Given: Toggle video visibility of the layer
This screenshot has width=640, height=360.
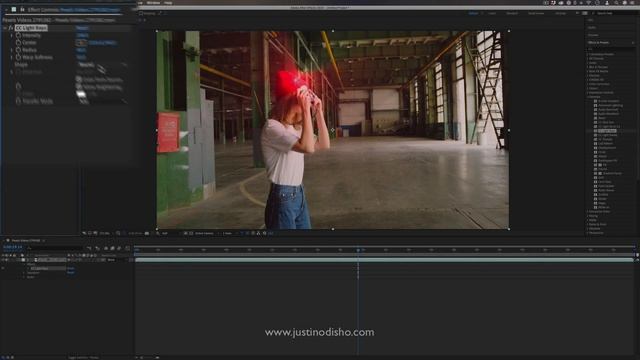Looking at the screenshot, I should (3, 260).
